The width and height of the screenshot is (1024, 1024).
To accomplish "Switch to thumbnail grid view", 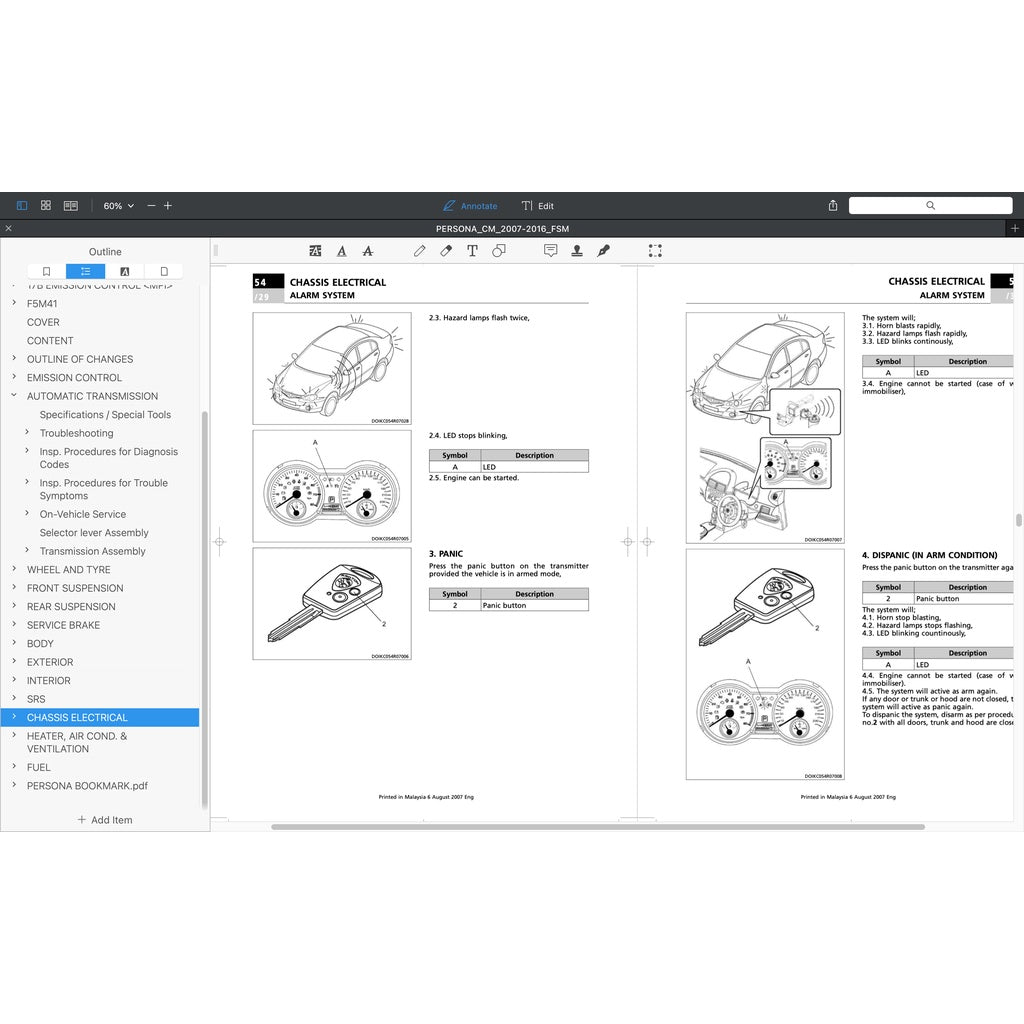I will click(46, 206).
